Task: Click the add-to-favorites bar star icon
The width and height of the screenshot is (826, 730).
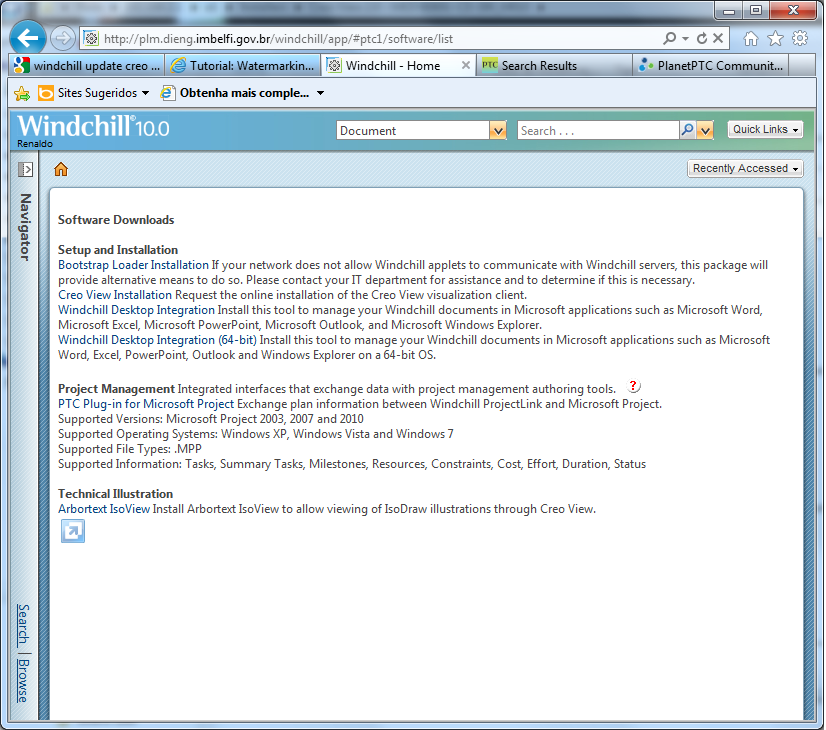Action: click(22, 94)
